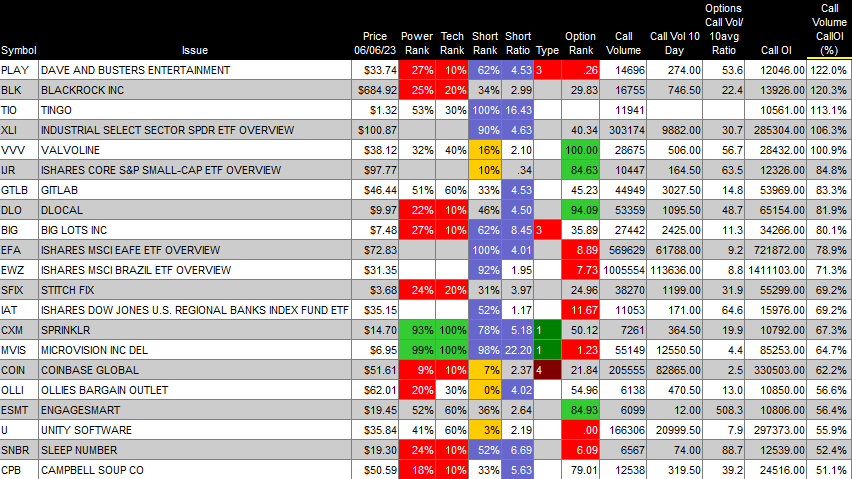Click the BlackRock Inc issue name
852x479 pixels.
[x=82, y=90]
